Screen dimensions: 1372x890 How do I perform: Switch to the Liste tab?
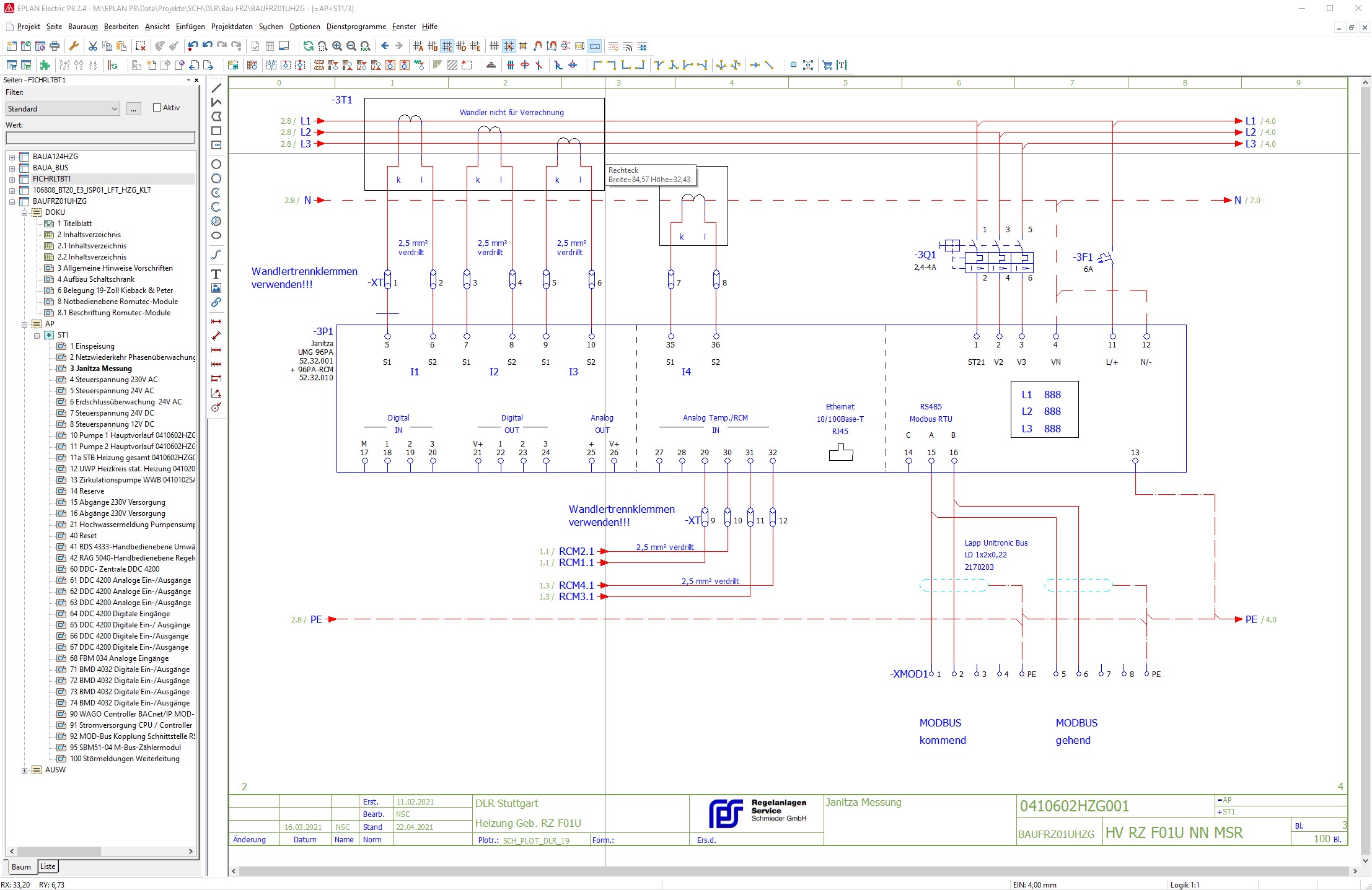pyautogui.click(x=48, y=866)
